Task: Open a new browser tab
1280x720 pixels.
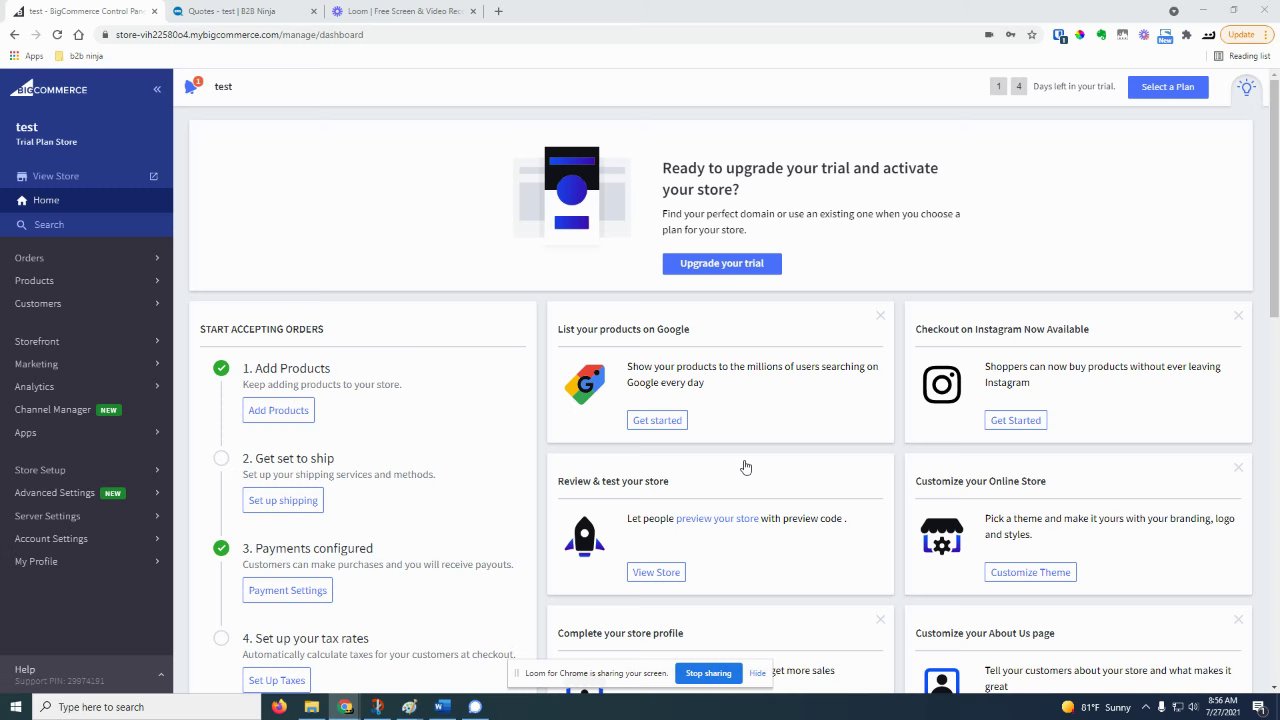Action: (x=498, y=11)
